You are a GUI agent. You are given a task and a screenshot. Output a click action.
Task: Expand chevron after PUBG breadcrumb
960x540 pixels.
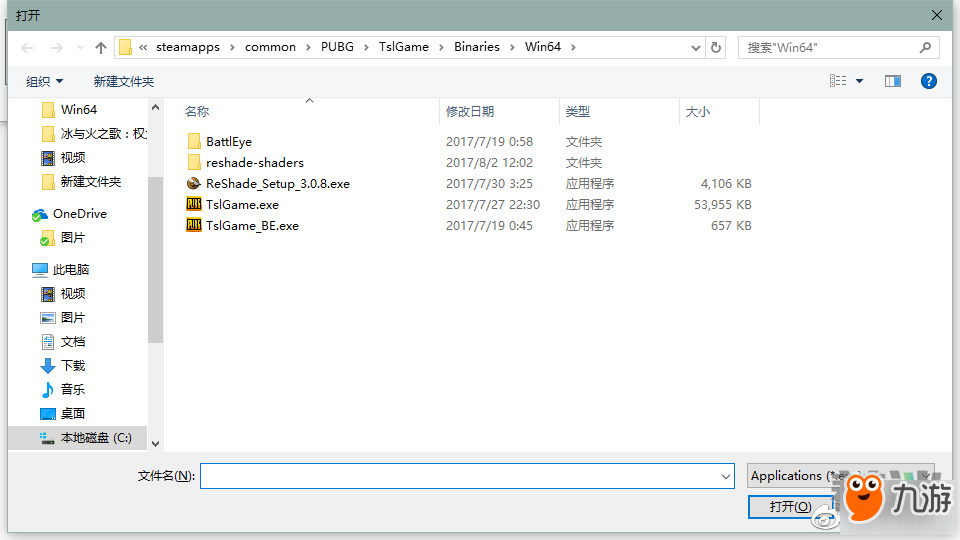366,48
